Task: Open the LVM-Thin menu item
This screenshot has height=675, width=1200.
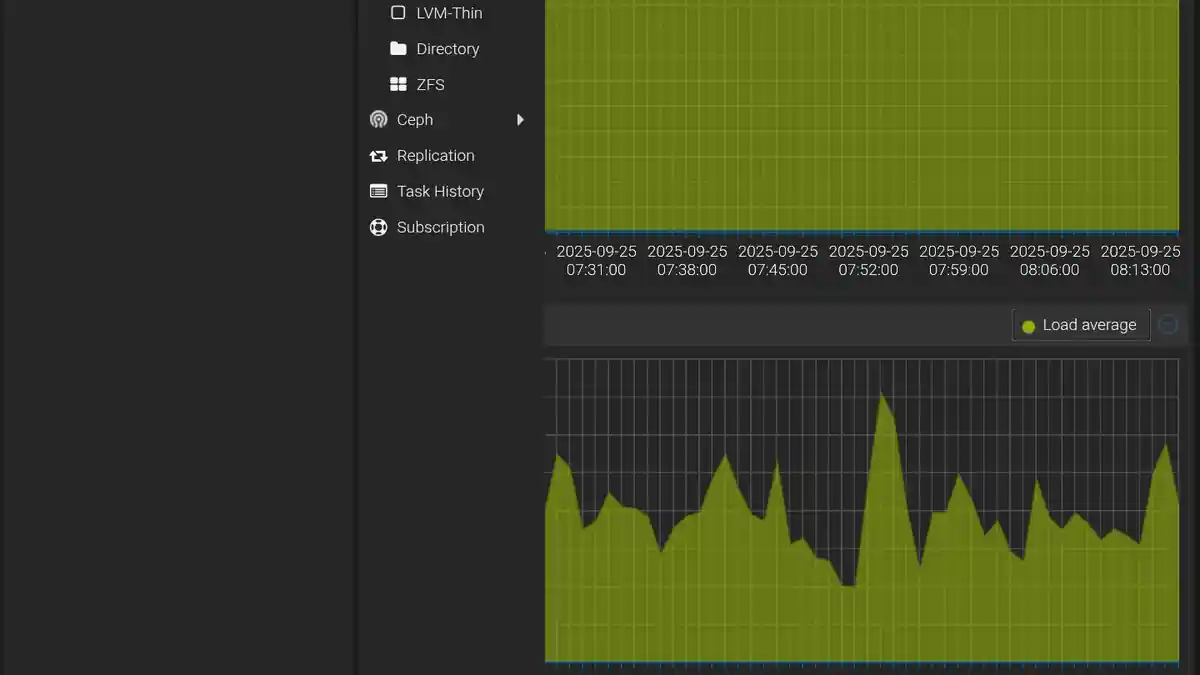Action: pos(449,13)
